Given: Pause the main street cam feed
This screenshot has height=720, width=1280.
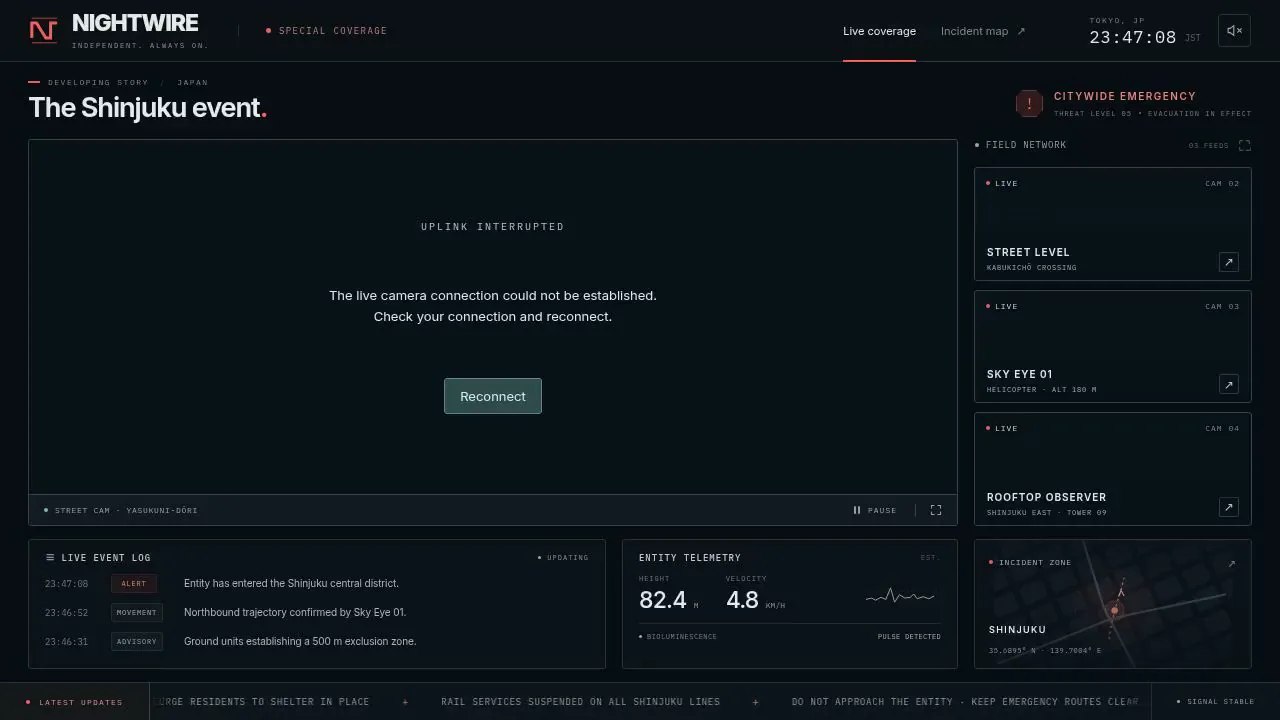Looking at the screenshot, I should coord(875,510).
